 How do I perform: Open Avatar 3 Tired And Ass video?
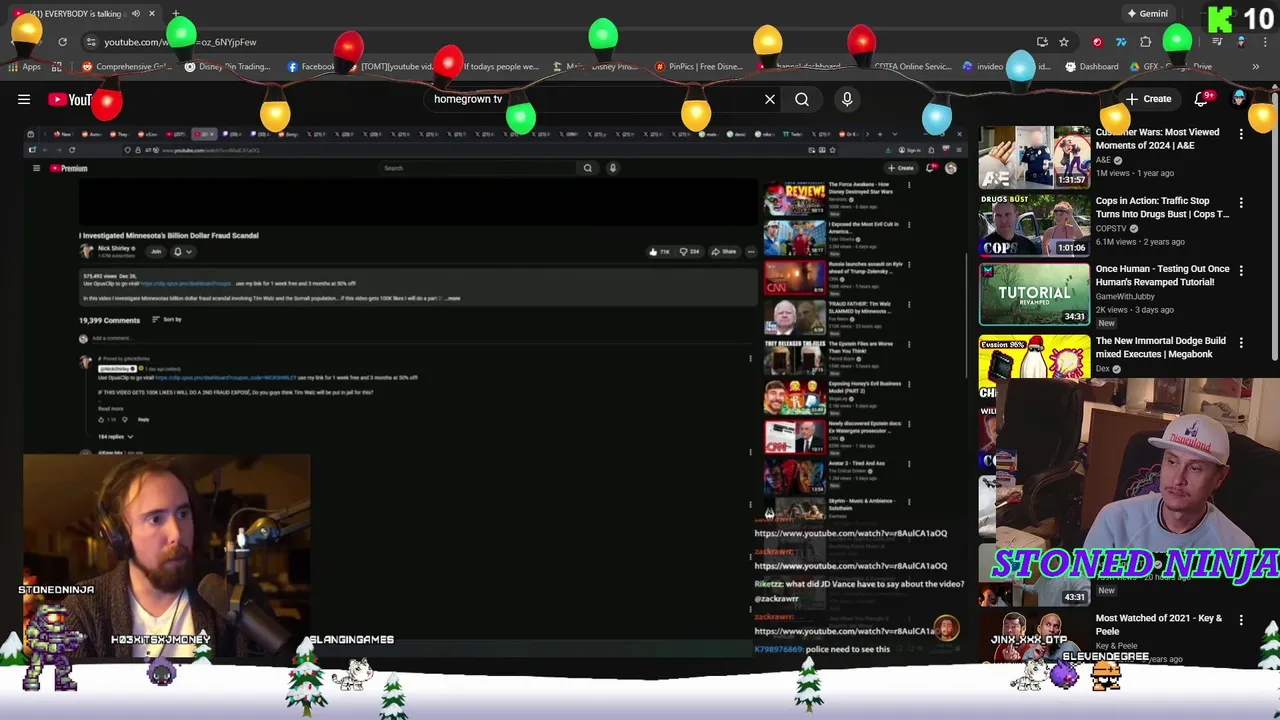(795, 478)
